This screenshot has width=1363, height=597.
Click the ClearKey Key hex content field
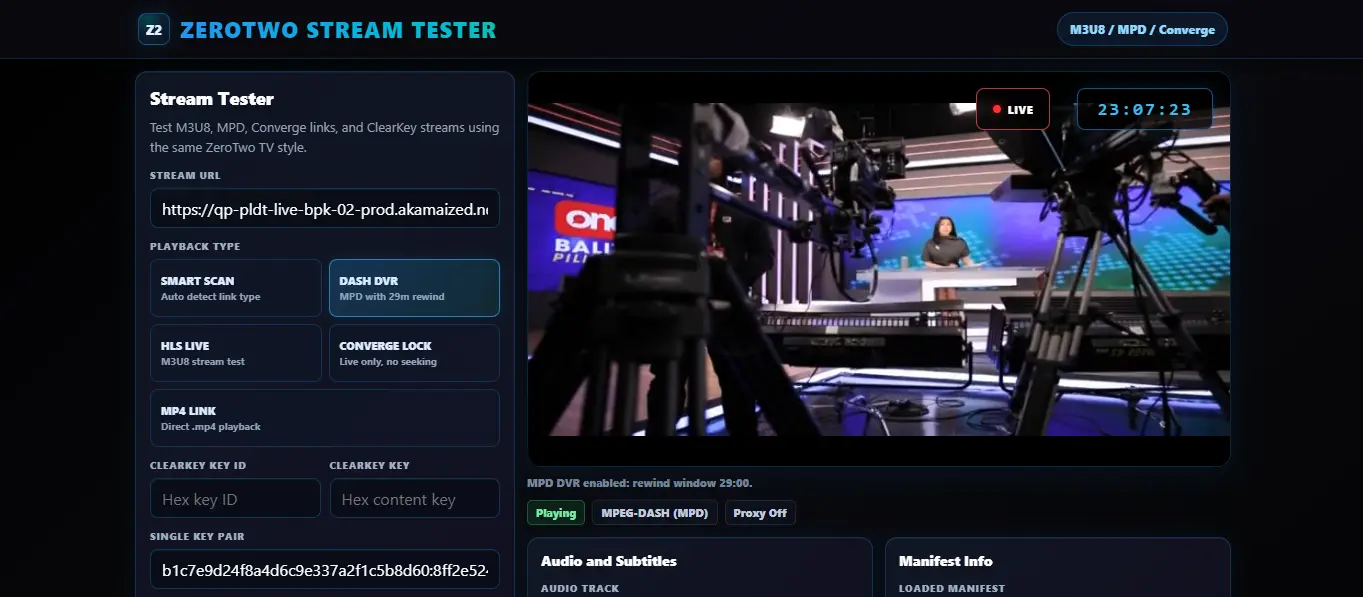pos(414,498)
